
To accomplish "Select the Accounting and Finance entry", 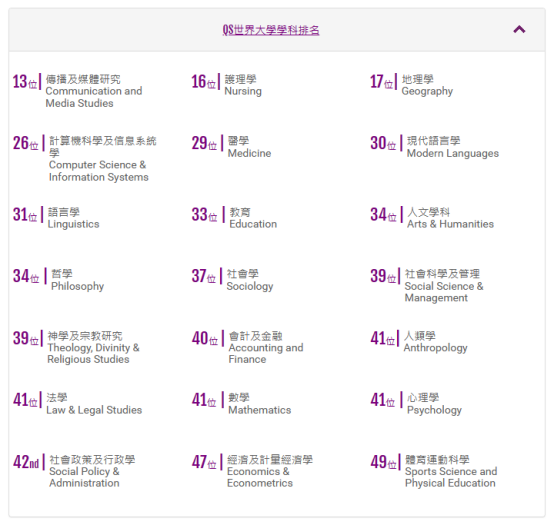I will pyautogui.click(x=247, y=347).
